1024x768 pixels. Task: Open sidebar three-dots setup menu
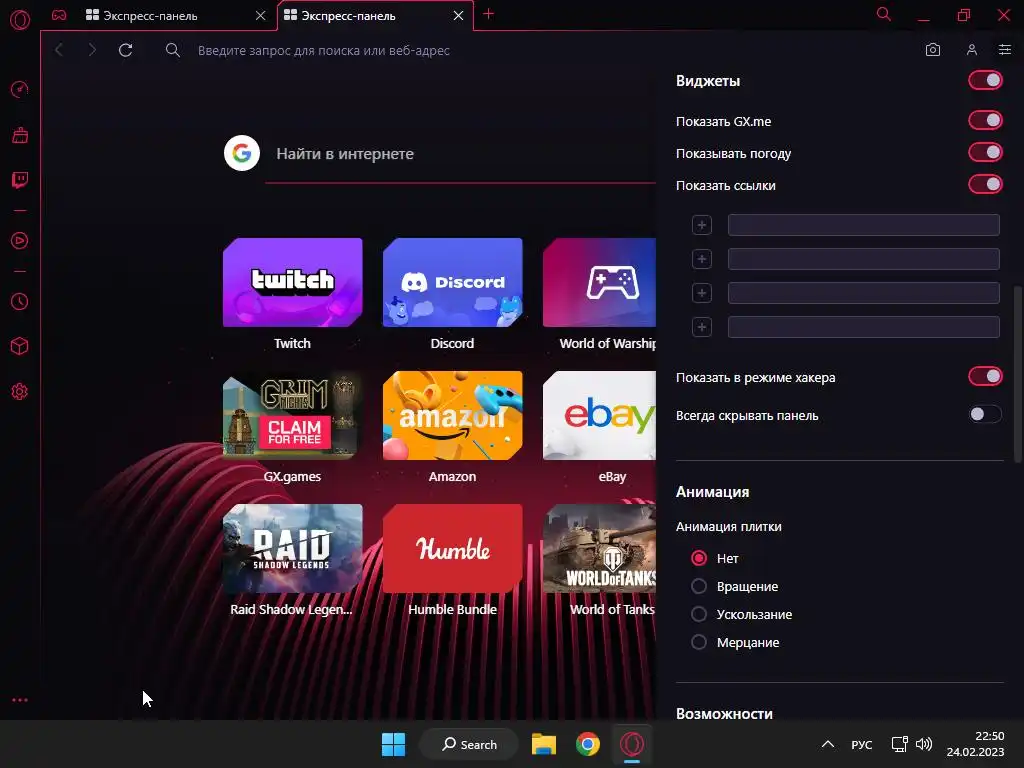20,700
